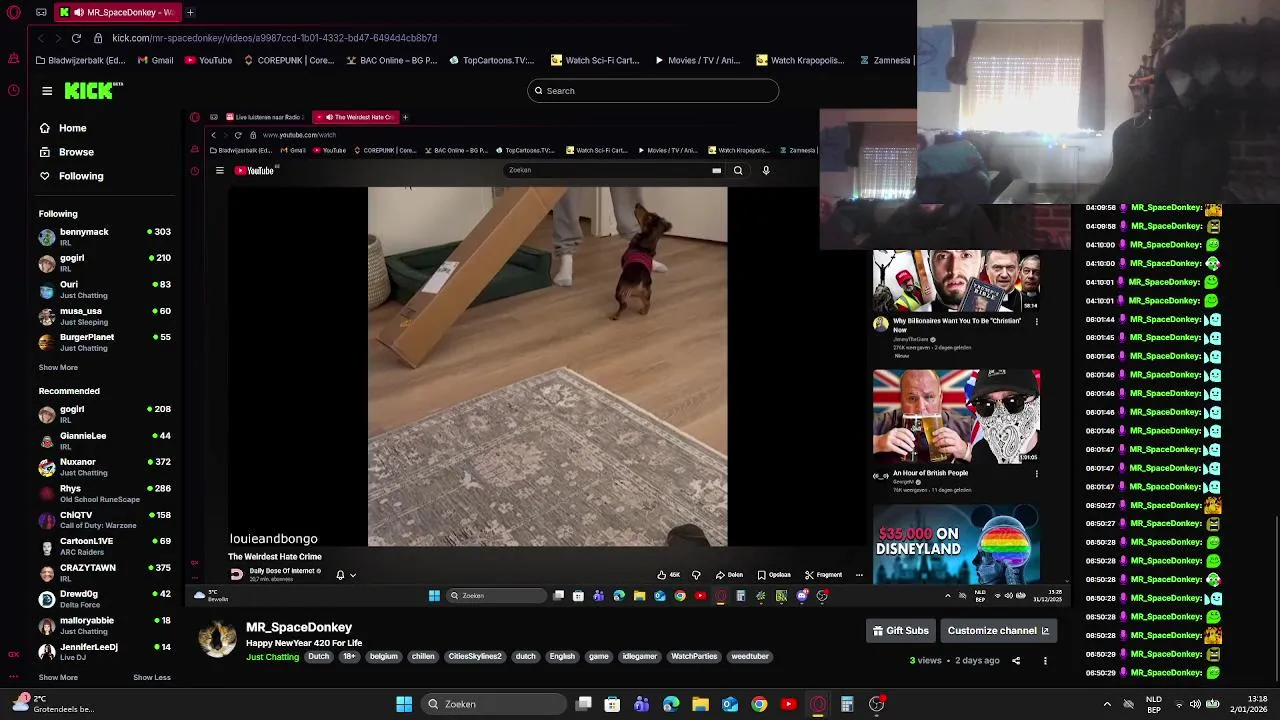Click the Customize channel button
This screenshot has height=720, width=1280.
tap(998, 631)
